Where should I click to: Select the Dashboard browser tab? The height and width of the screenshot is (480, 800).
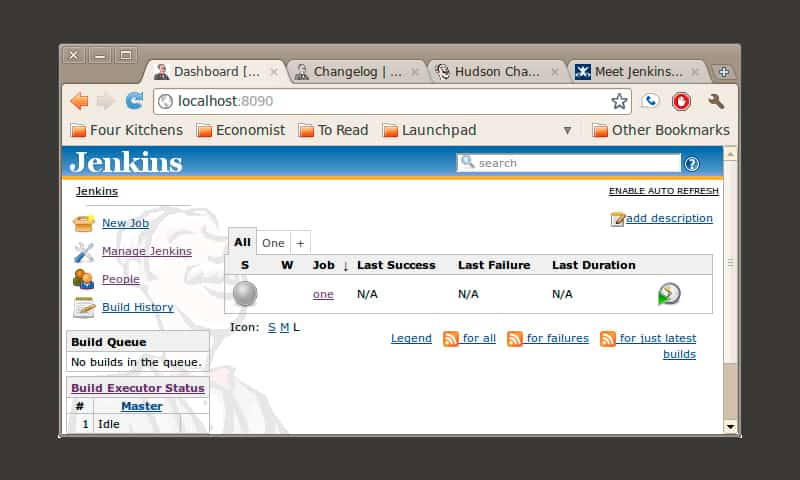pos(215,72)
